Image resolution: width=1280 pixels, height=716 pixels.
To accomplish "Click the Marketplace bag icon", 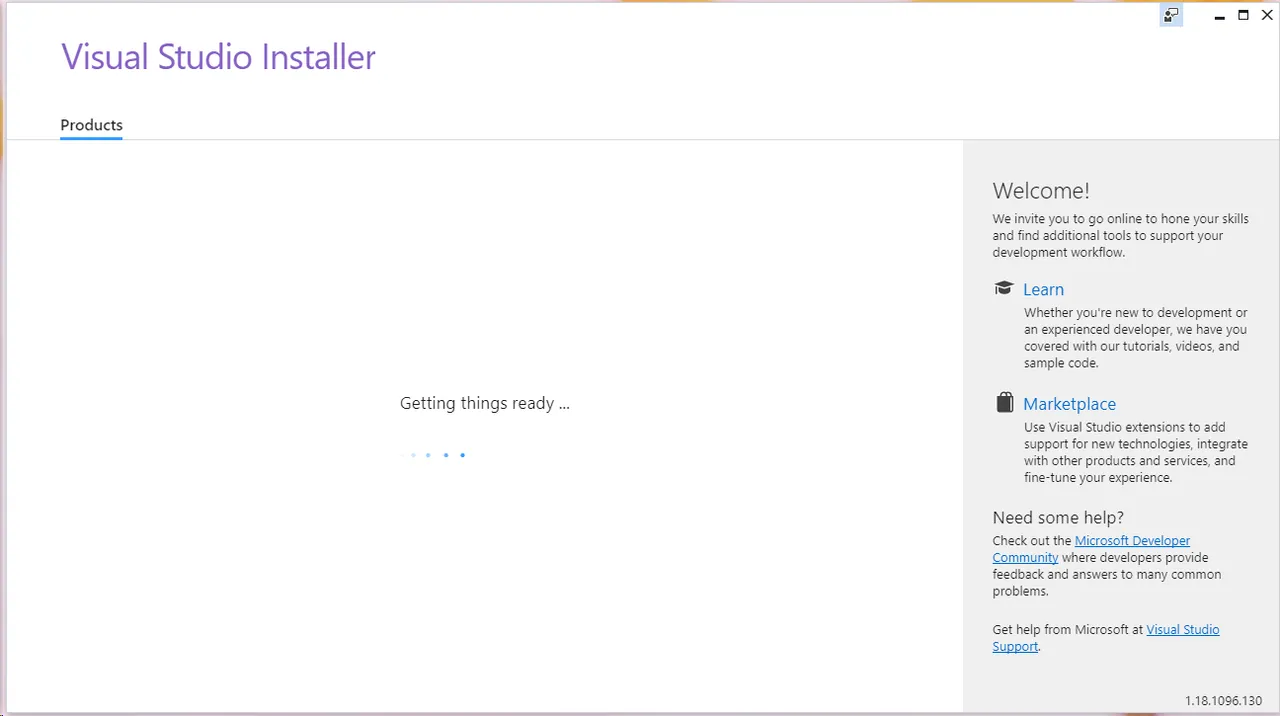I will click(x=1005, y=402).
